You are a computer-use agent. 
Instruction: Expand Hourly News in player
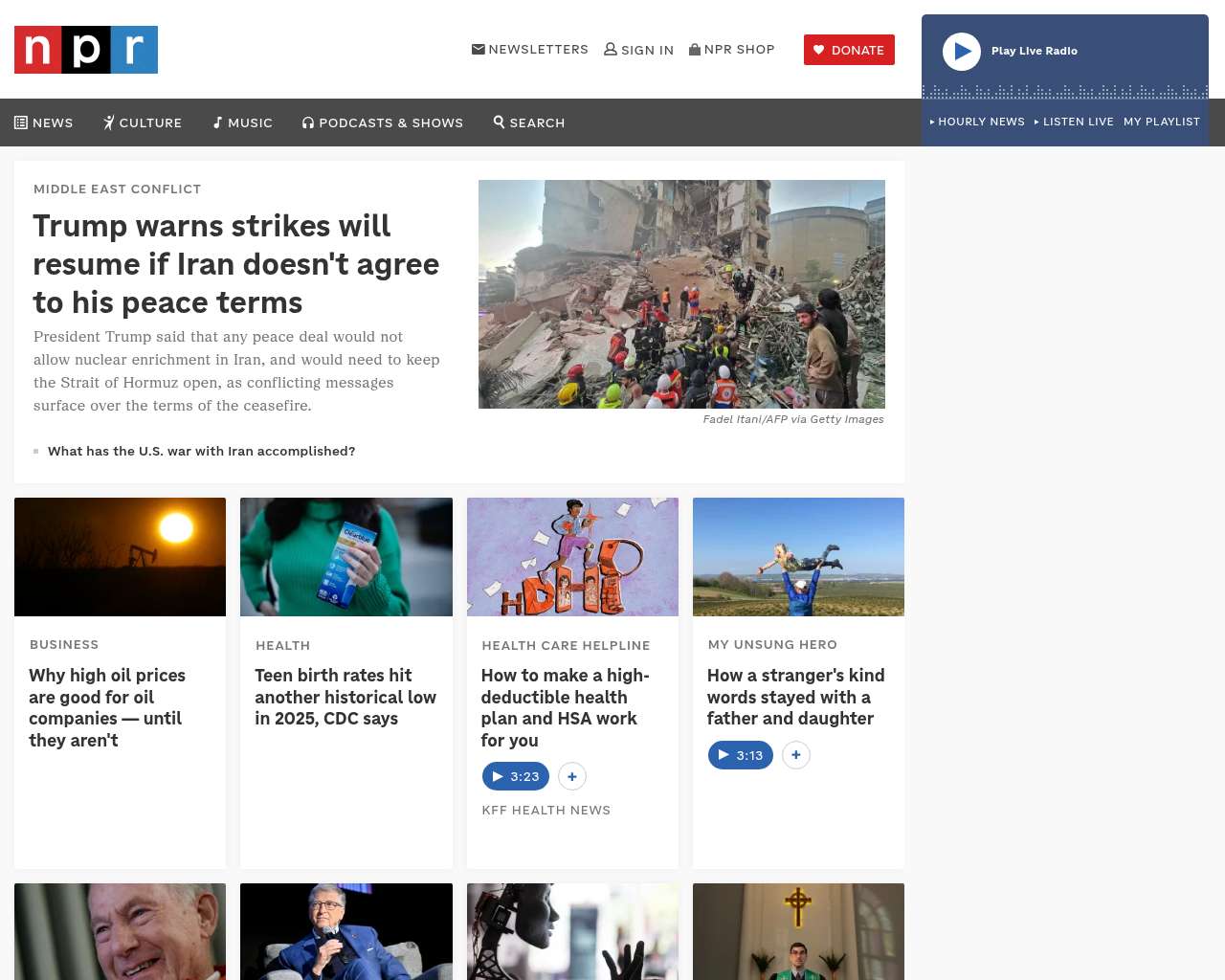click(x=977, y=122)
